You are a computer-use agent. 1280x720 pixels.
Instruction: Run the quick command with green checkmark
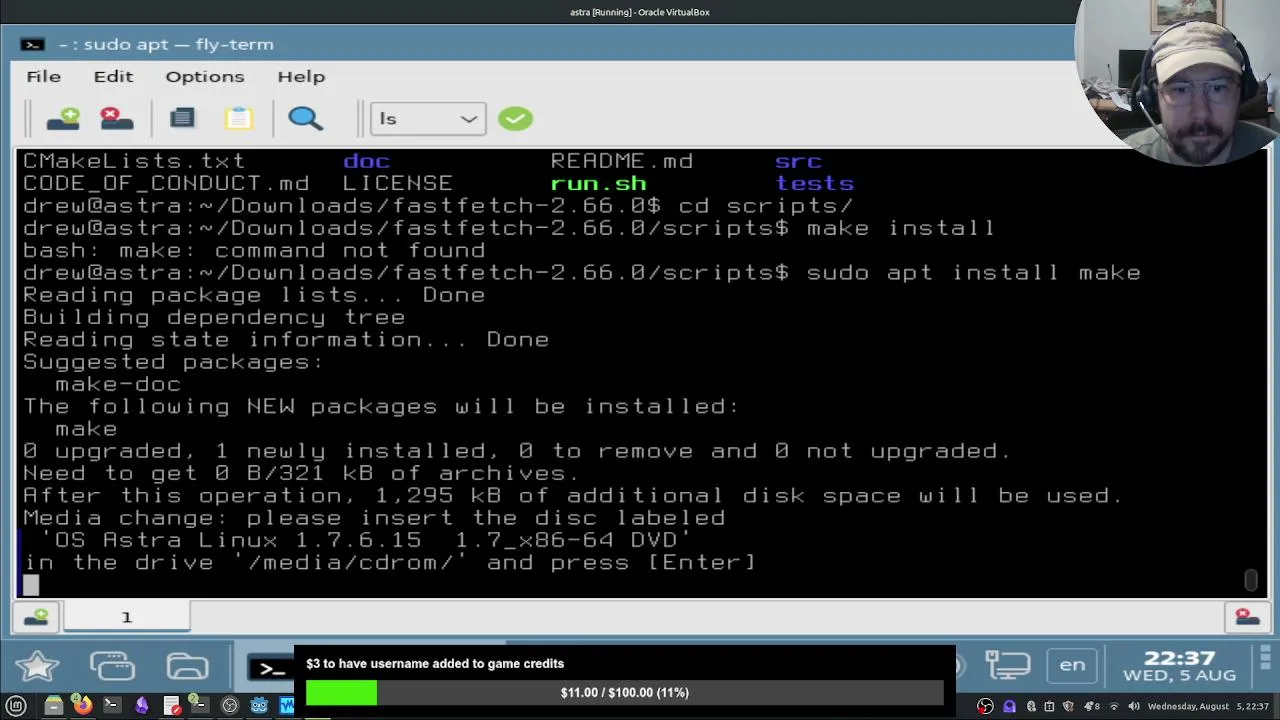pyautogui.click(x=516, y=119)
